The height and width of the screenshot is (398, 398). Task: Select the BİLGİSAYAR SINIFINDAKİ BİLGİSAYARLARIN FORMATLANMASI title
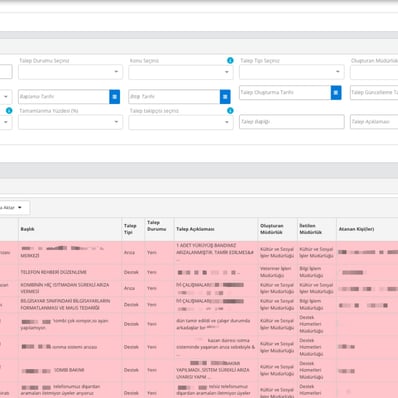tap(65, 304)
